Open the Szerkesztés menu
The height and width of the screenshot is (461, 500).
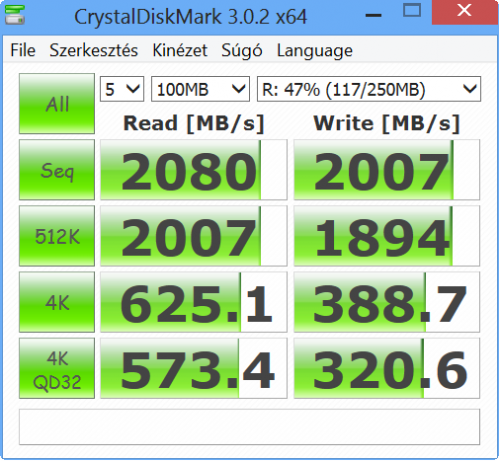(x=94, y=51)
